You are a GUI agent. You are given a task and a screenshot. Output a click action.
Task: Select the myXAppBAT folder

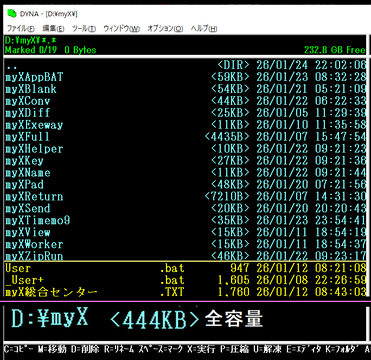[185, 77]
